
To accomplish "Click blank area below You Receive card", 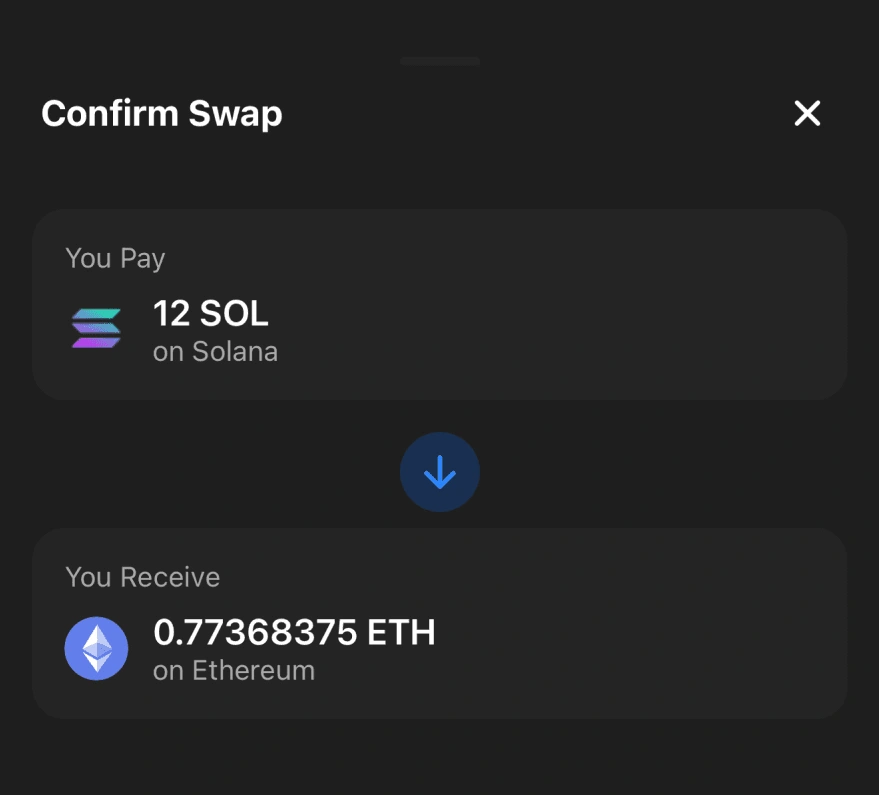I will click(440, 757).
